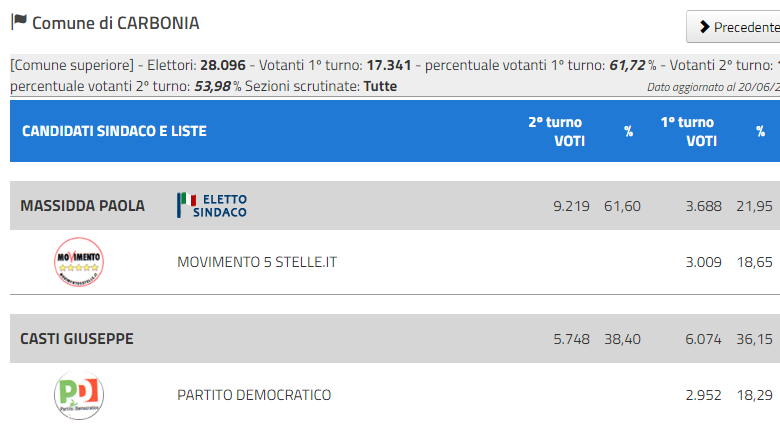Click the 2° turno VOTI column header

coord(556,131)
